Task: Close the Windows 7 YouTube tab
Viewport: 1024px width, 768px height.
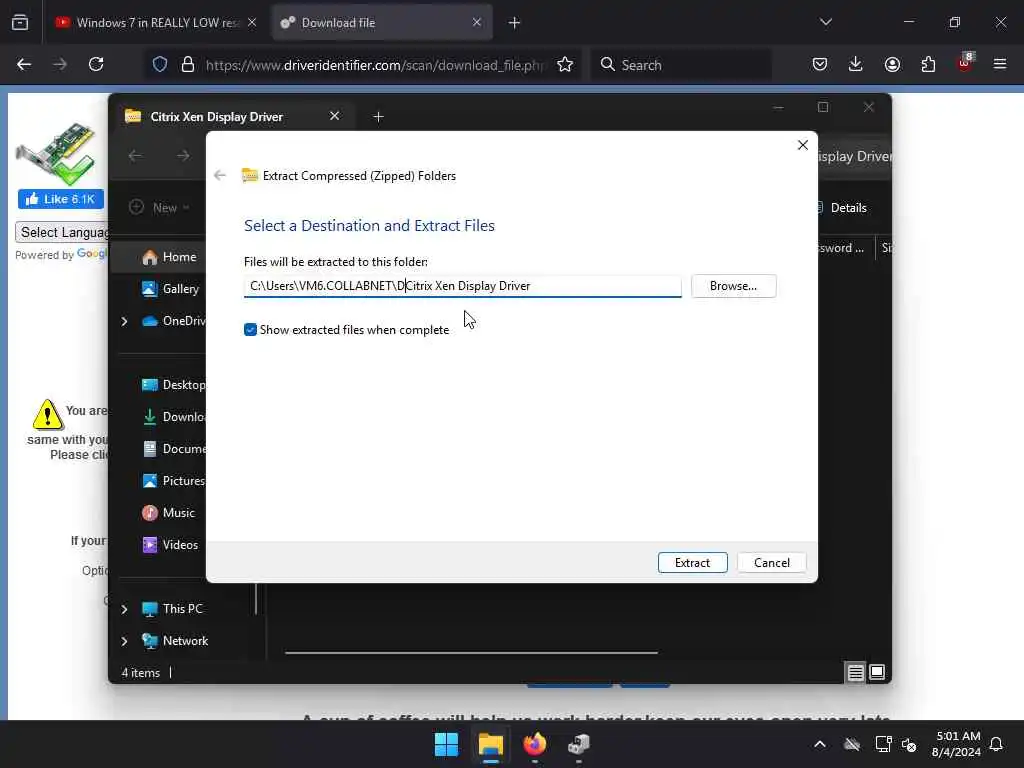Action: (x=252, y=23)
